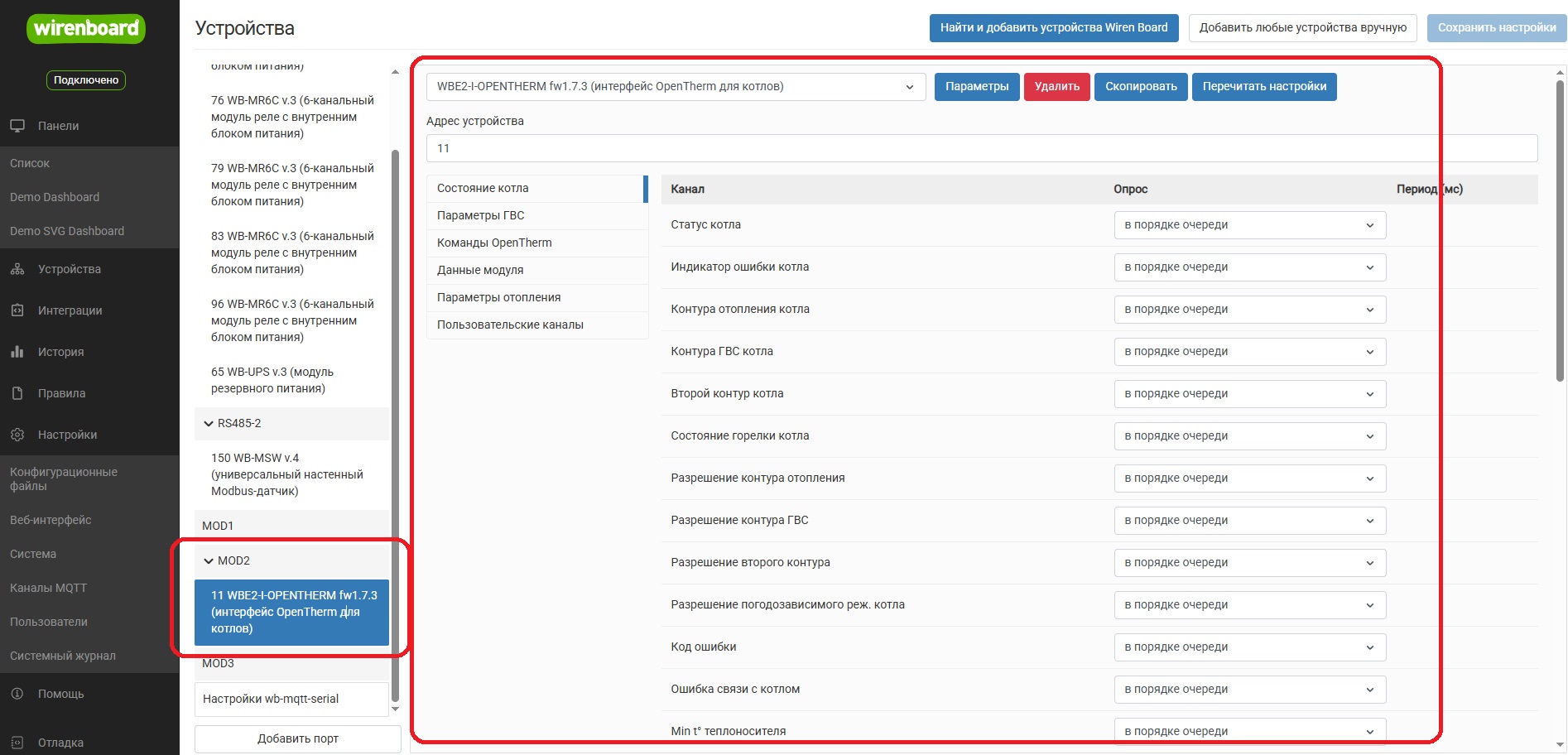Screen dimensions: 1568x755
Task: Switch to Параметры ГВС tab
Action: [x=536, y=215]
